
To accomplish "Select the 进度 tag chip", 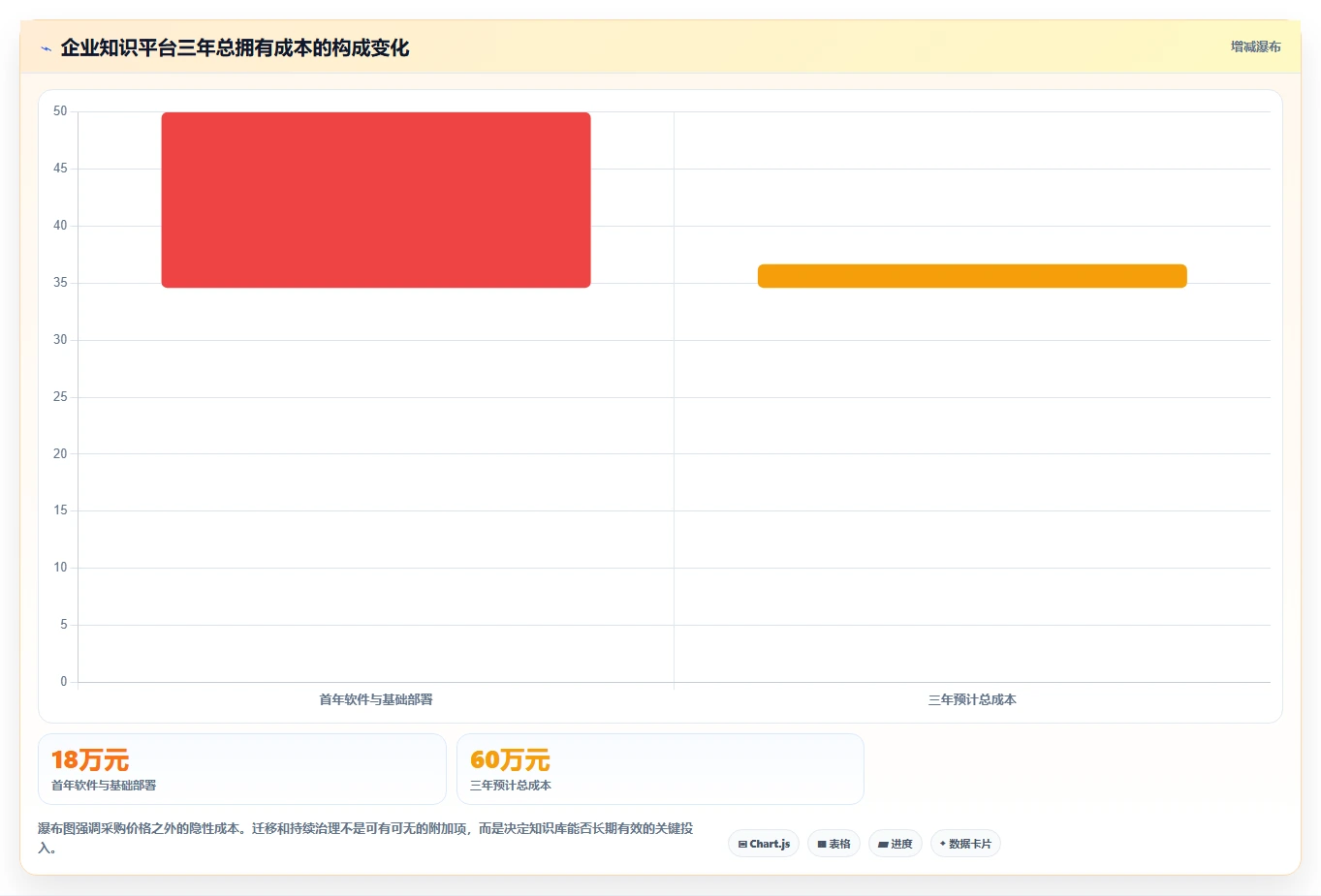I will tap(896, 844).
